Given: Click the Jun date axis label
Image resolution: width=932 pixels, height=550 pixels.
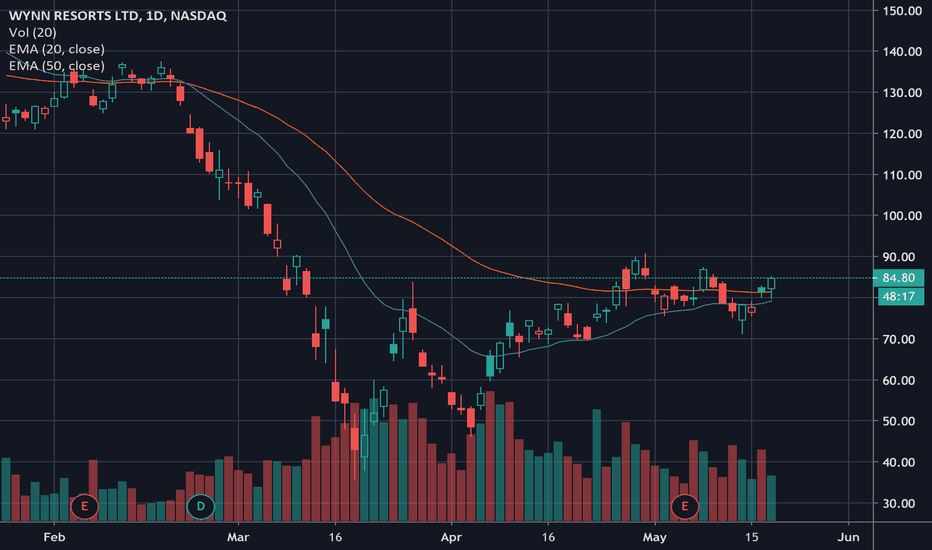Looking at the screenshot, I should (x=848, y=537).
